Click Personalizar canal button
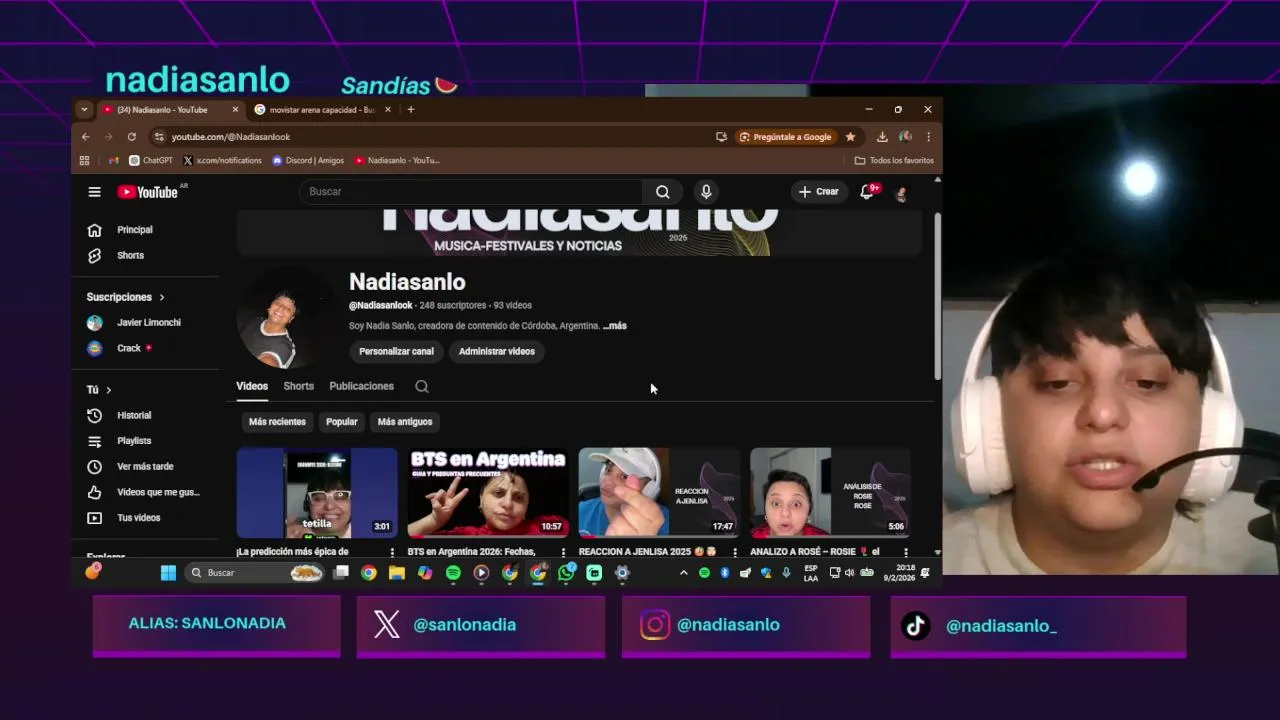The height and width of the screenshot is (720, 1280). (396, 351)
